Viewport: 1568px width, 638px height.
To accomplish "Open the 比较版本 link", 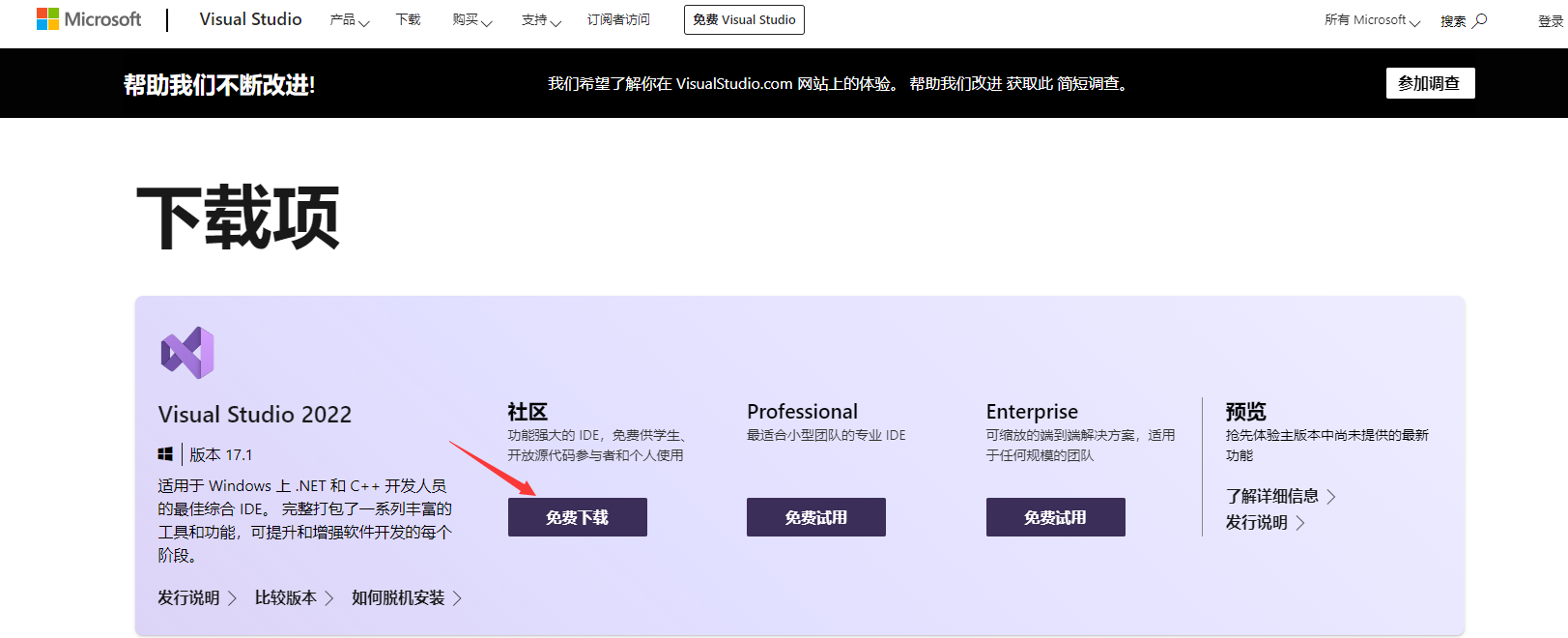I will coord(294,598).
